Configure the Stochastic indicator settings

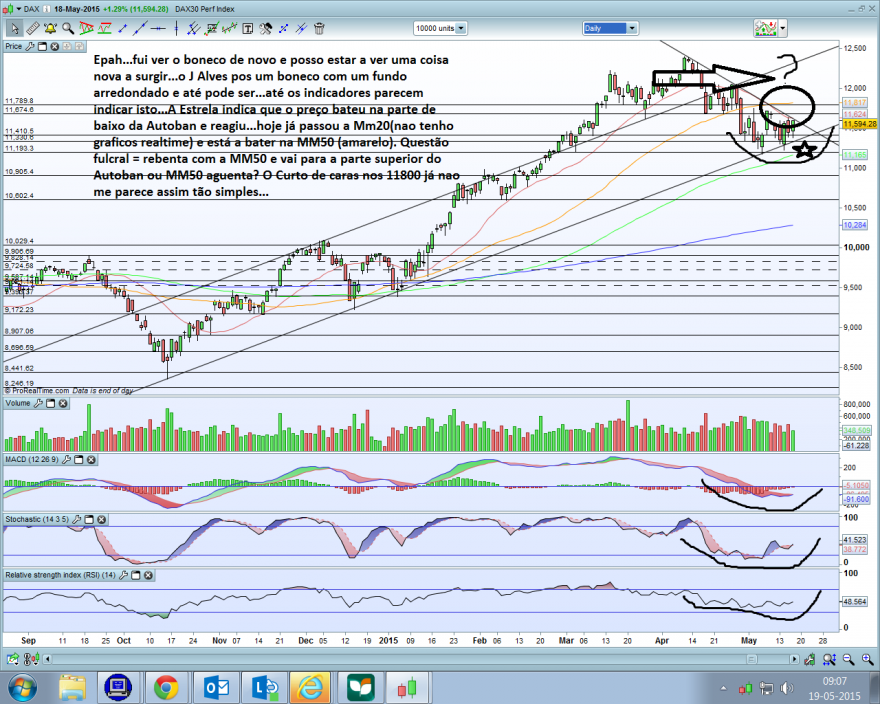click(76, 519)
